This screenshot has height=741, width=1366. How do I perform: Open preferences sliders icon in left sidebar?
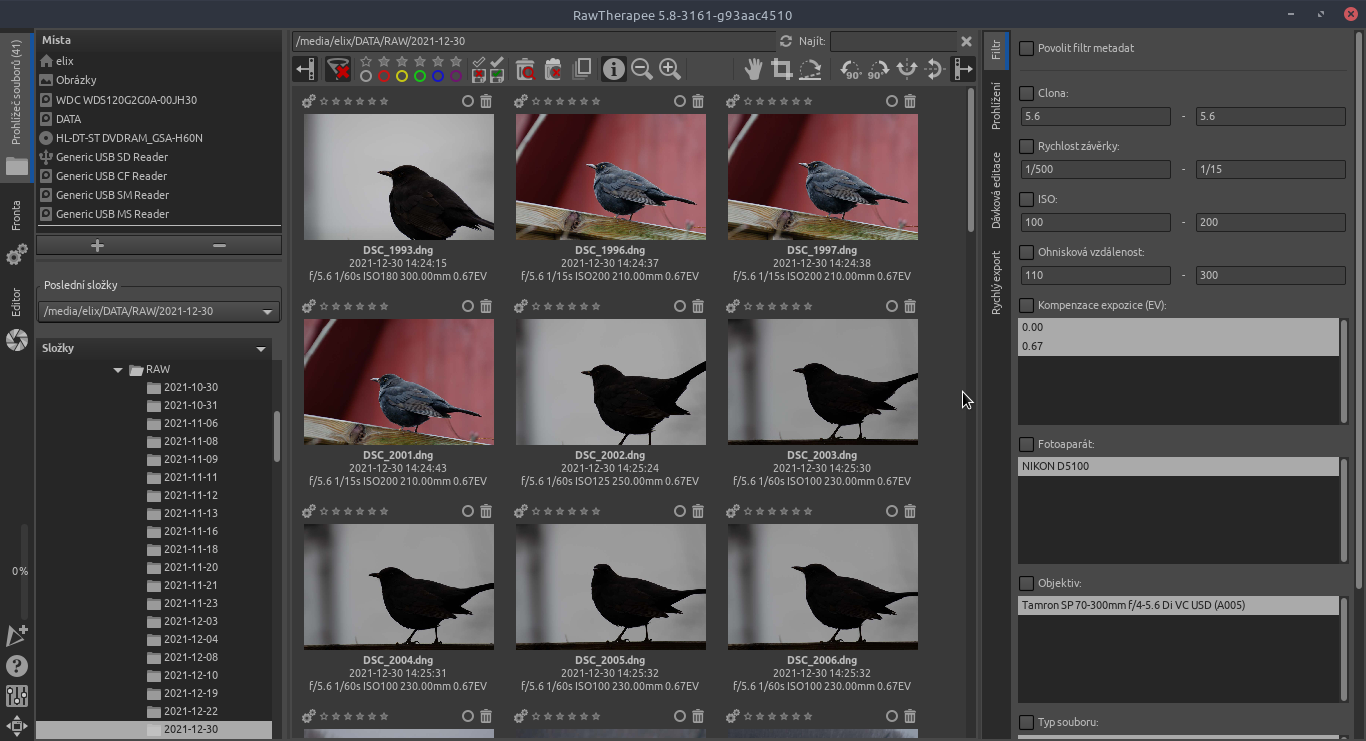pyautogui.click(x=17, y=696)
